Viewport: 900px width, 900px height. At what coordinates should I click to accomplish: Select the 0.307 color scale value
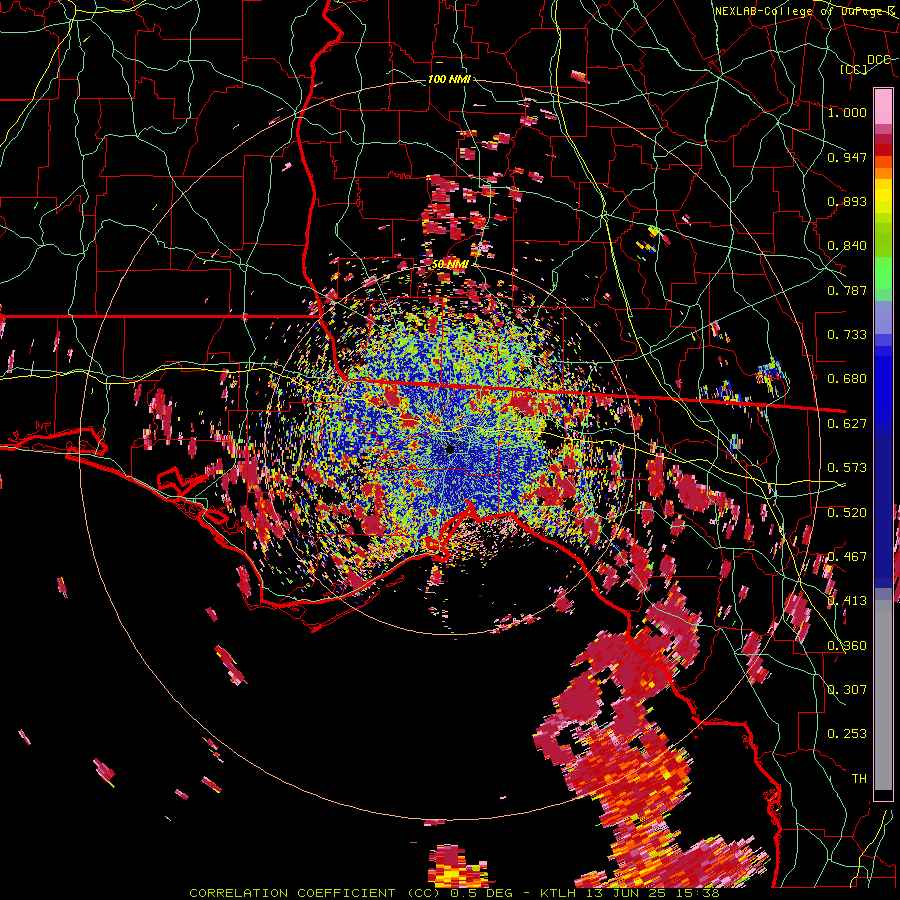click(847, 690)
